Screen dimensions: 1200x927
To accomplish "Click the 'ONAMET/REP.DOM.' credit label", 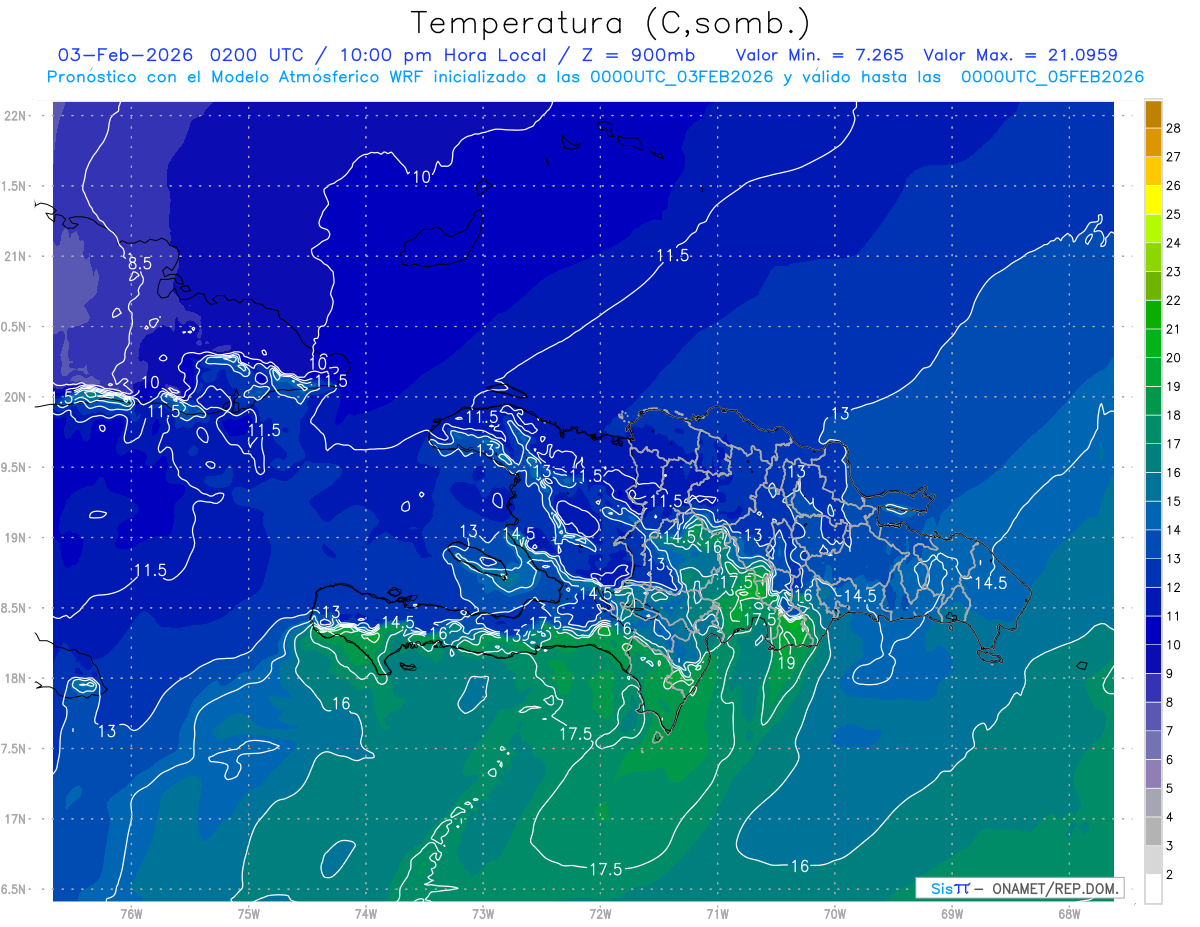I will [x=1054, y=888].
